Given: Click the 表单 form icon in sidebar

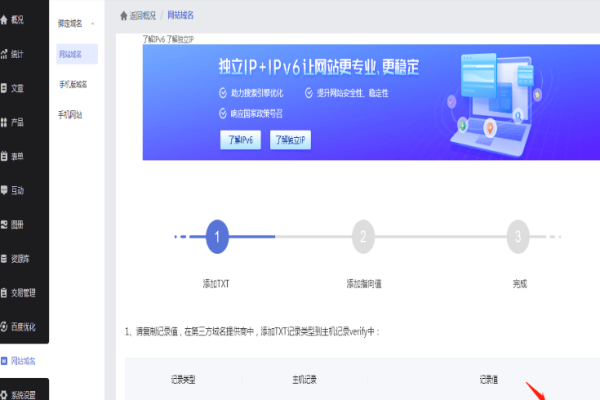Looking at the screenshot, I should [x=4, y=156].
